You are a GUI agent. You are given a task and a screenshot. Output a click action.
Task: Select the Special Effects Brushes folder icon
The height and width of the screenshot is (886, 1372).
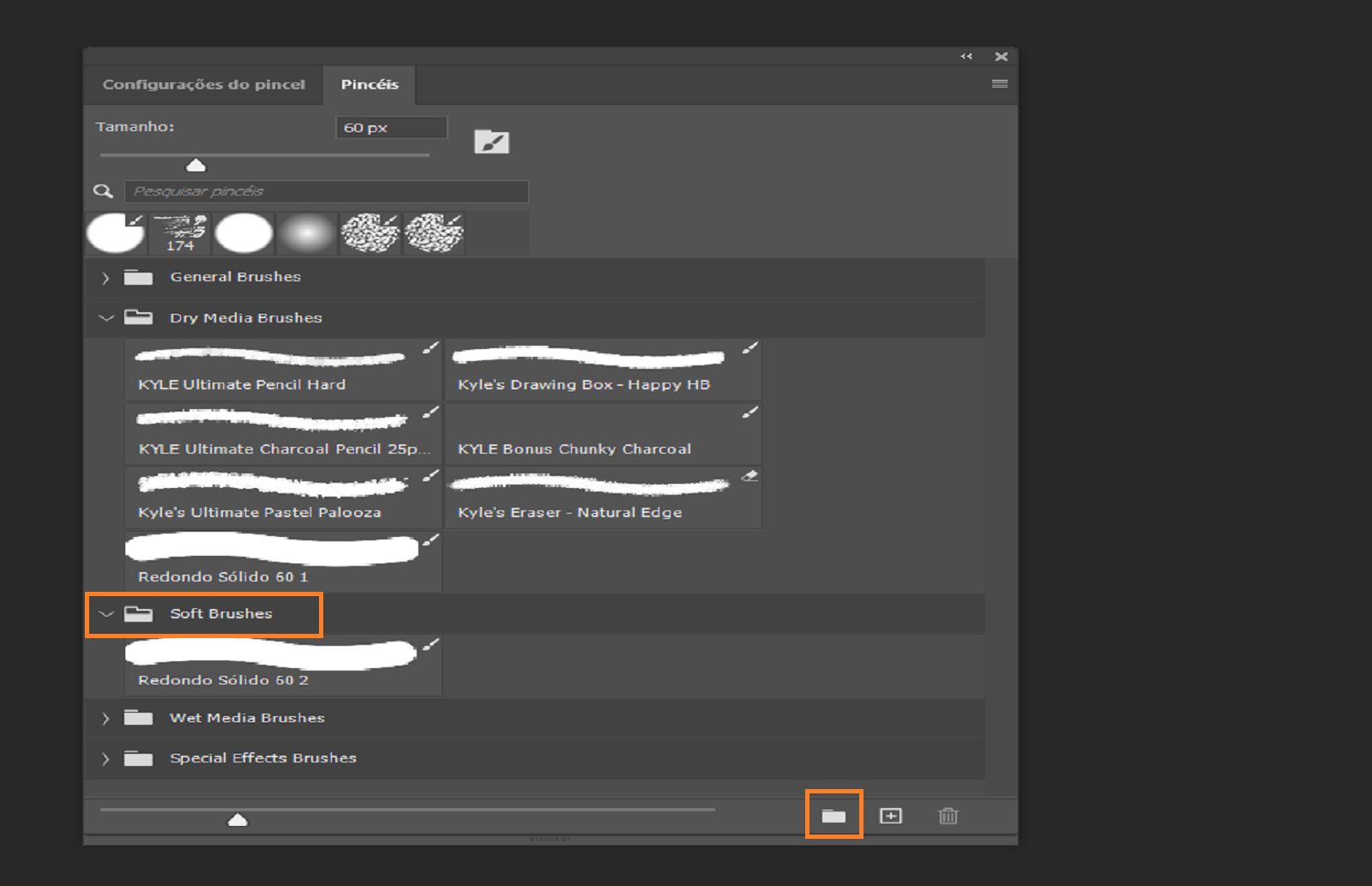coord(138,758)
